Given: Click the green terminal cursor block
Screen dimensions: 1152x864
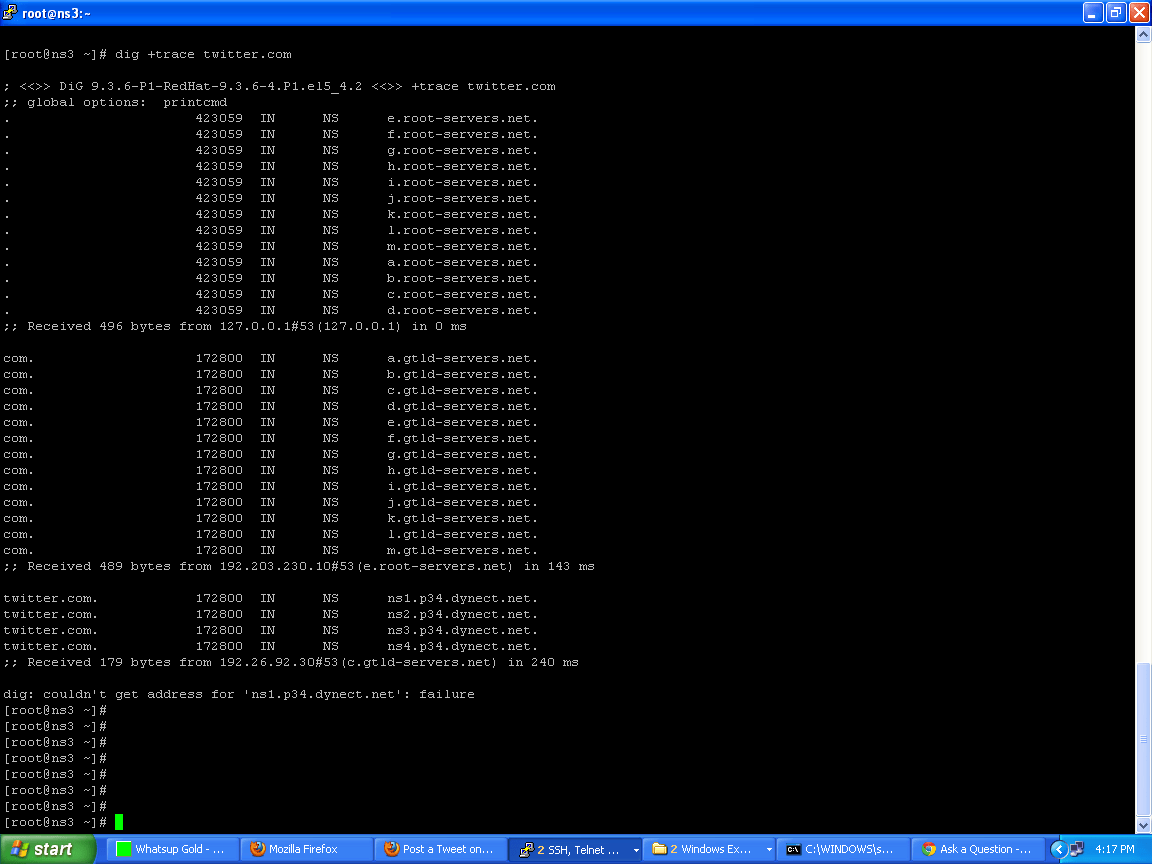Looking at the screenshot, I should pos(119,822).
